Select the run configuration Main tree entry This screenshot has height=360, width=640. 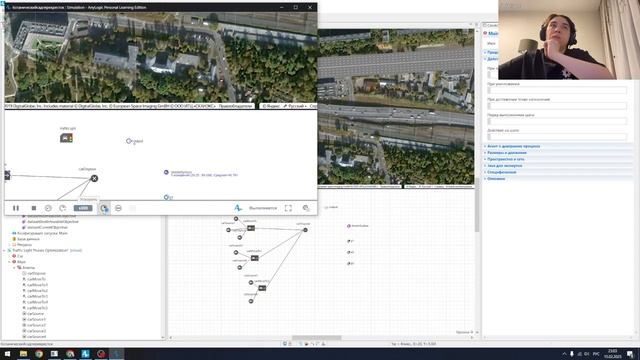(x=42, y=233)
